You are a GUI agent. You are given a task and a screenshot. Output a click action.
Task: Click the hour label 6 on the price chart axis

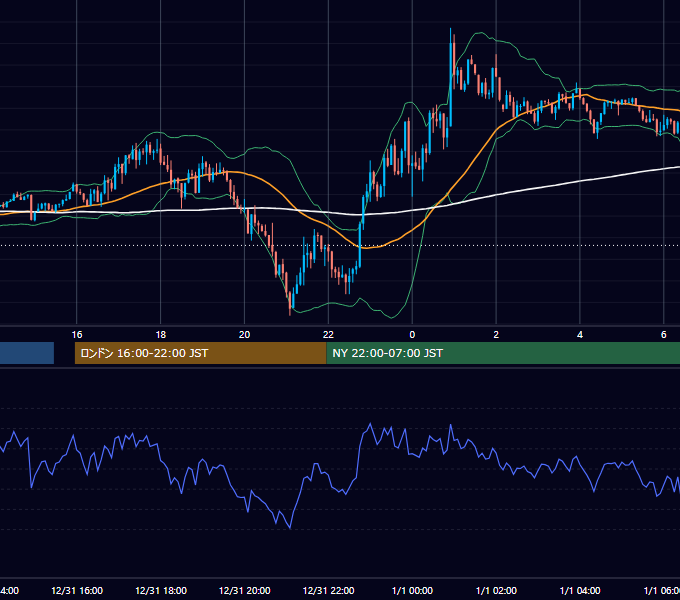tap(664, 335)
